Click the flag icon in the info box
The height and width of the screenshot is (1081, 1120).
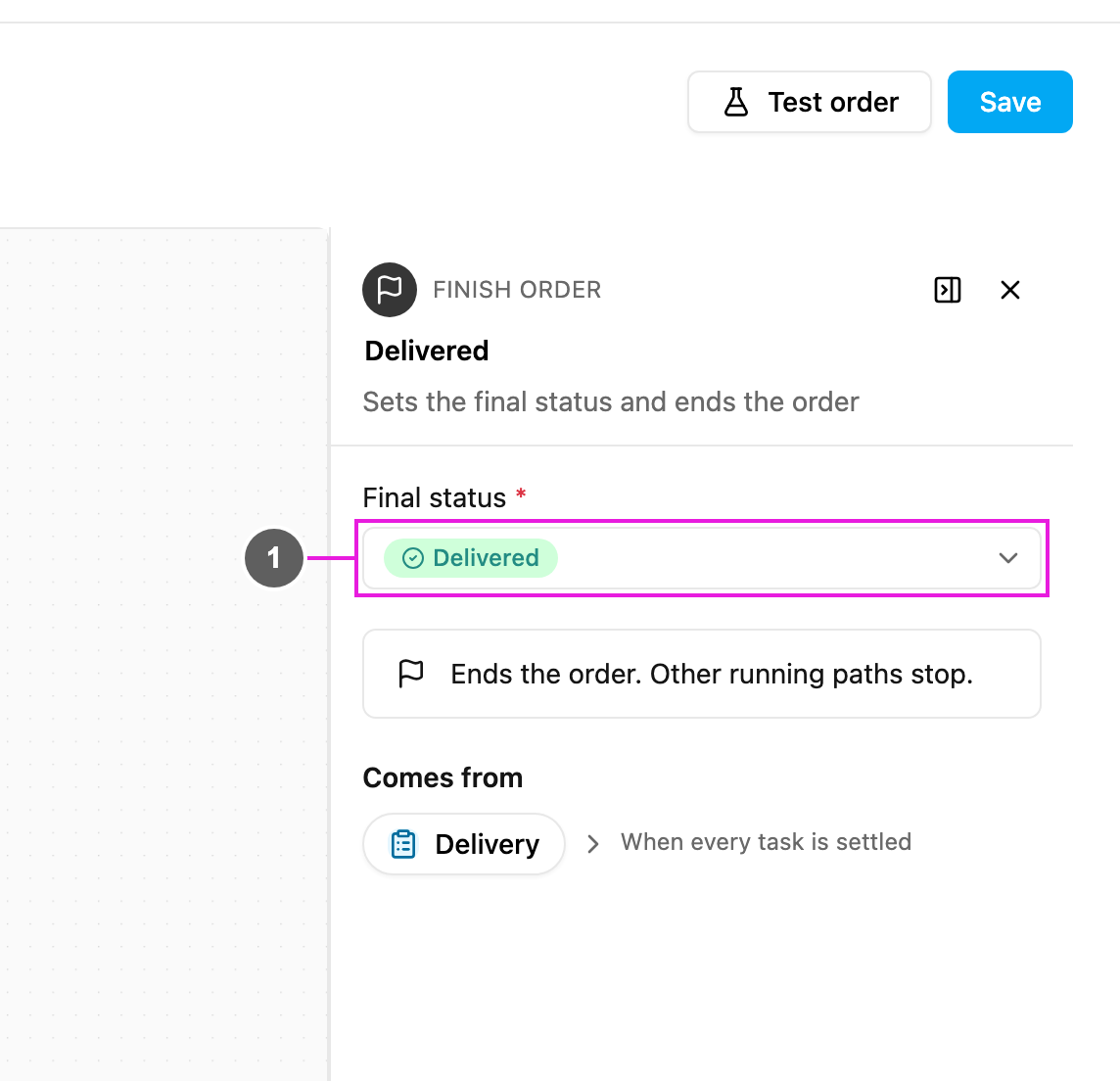click(411, 674)
